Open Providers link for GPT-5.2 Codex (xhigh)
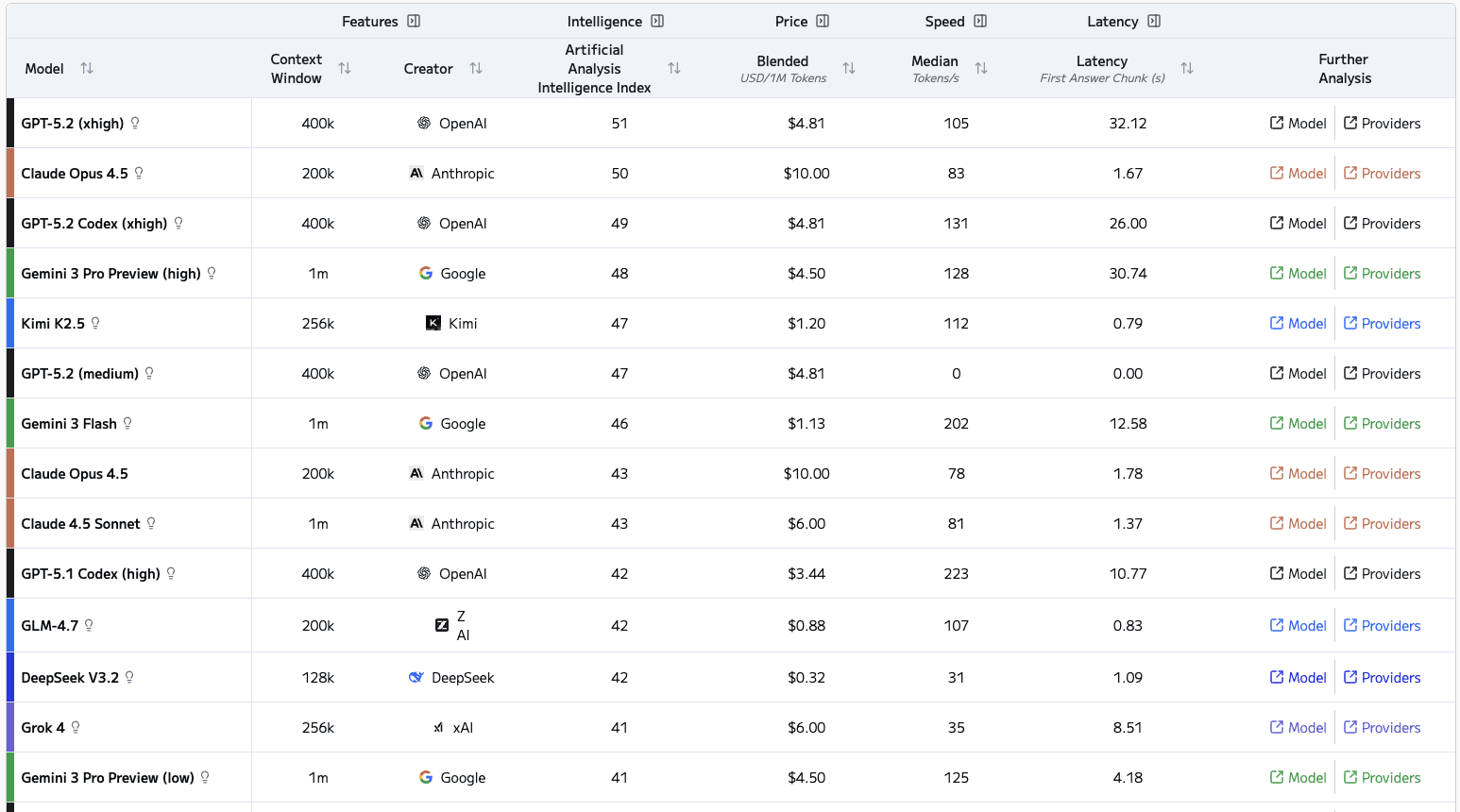The image size is (1460, 812). [1382, 223]
